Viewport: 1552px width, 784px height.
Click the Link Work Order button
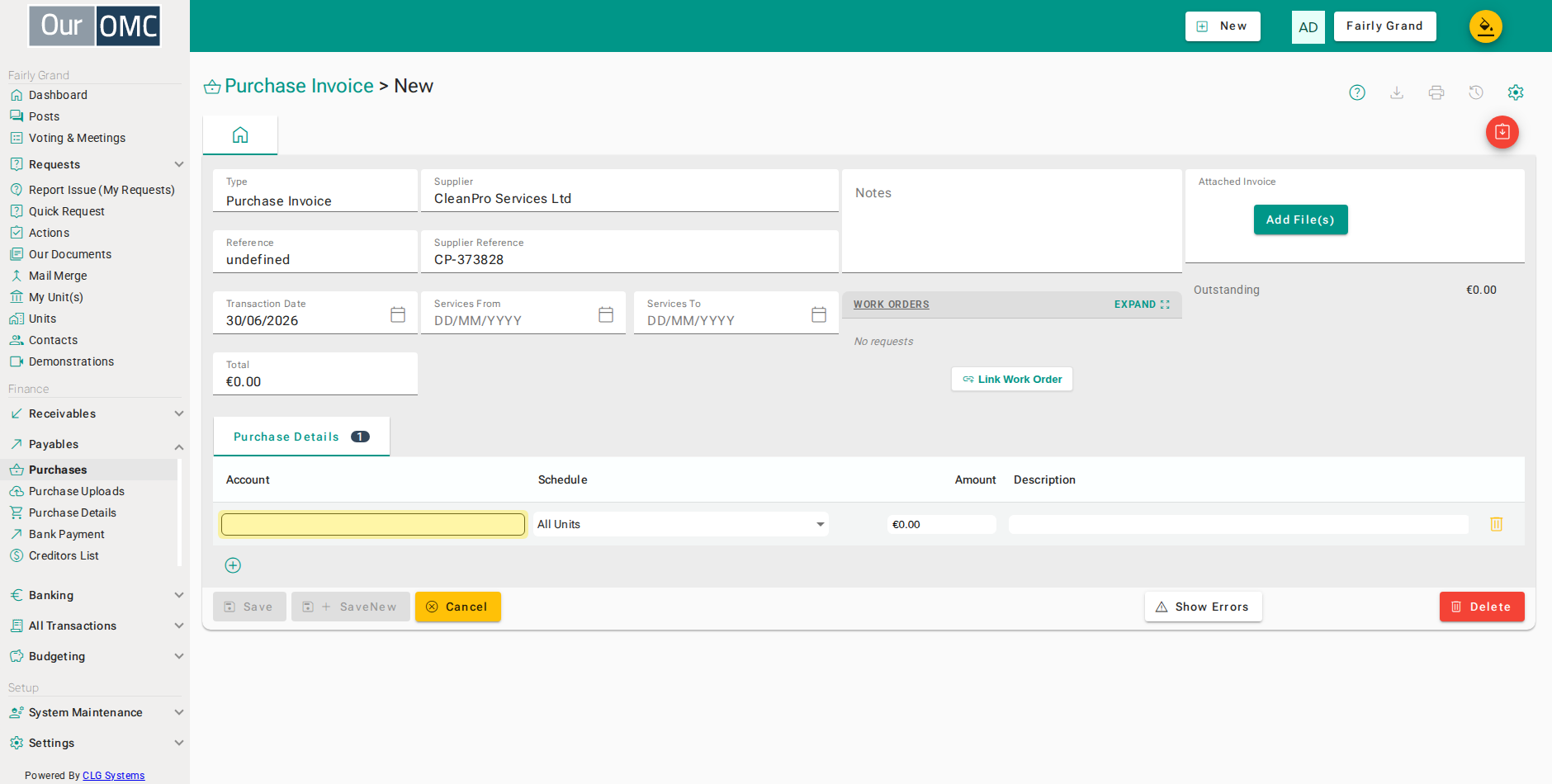[x=1012, y=380]
